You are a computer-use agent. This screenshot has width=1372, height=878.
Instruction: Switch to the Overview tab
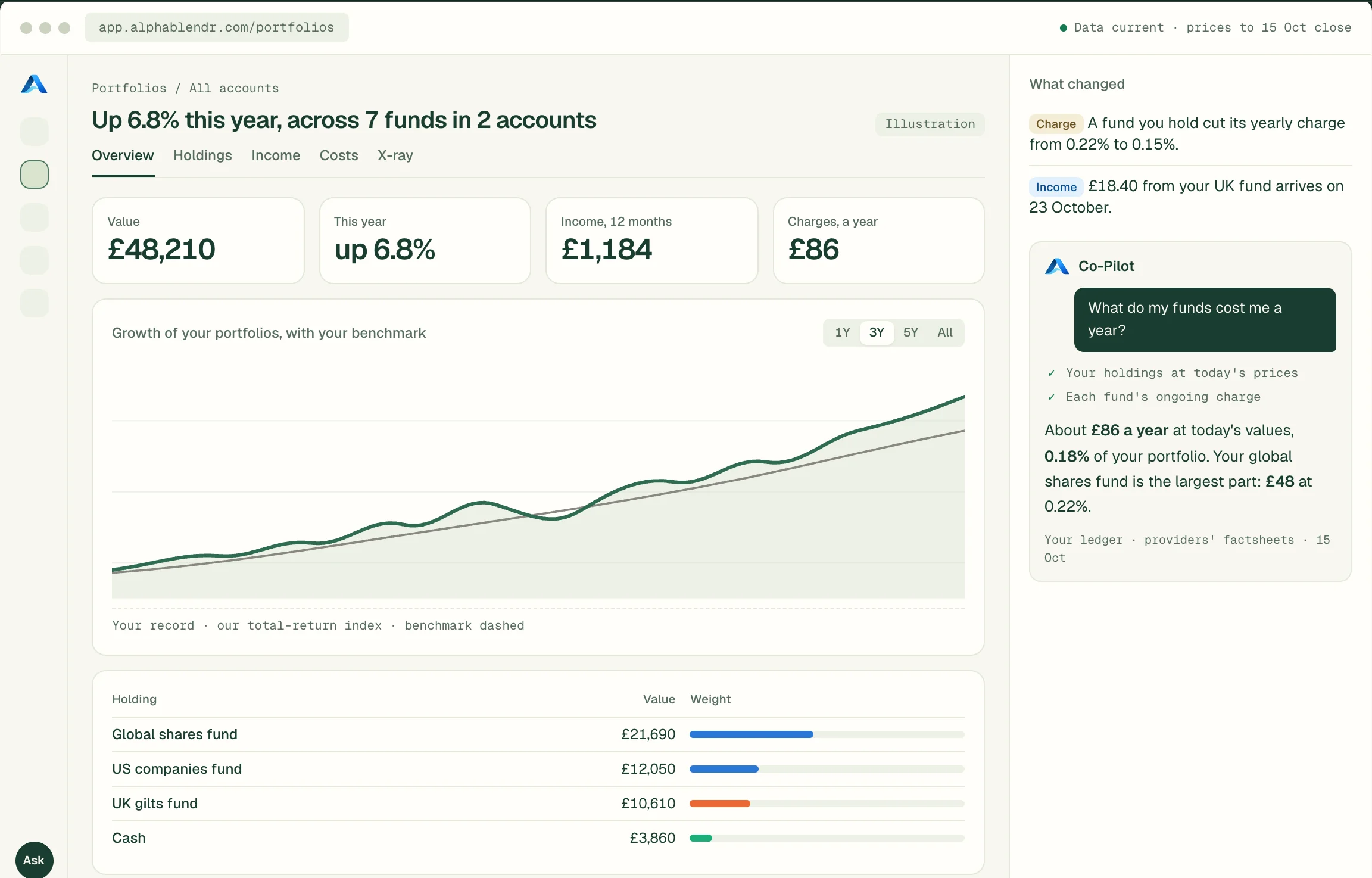[x=123, y=155]
